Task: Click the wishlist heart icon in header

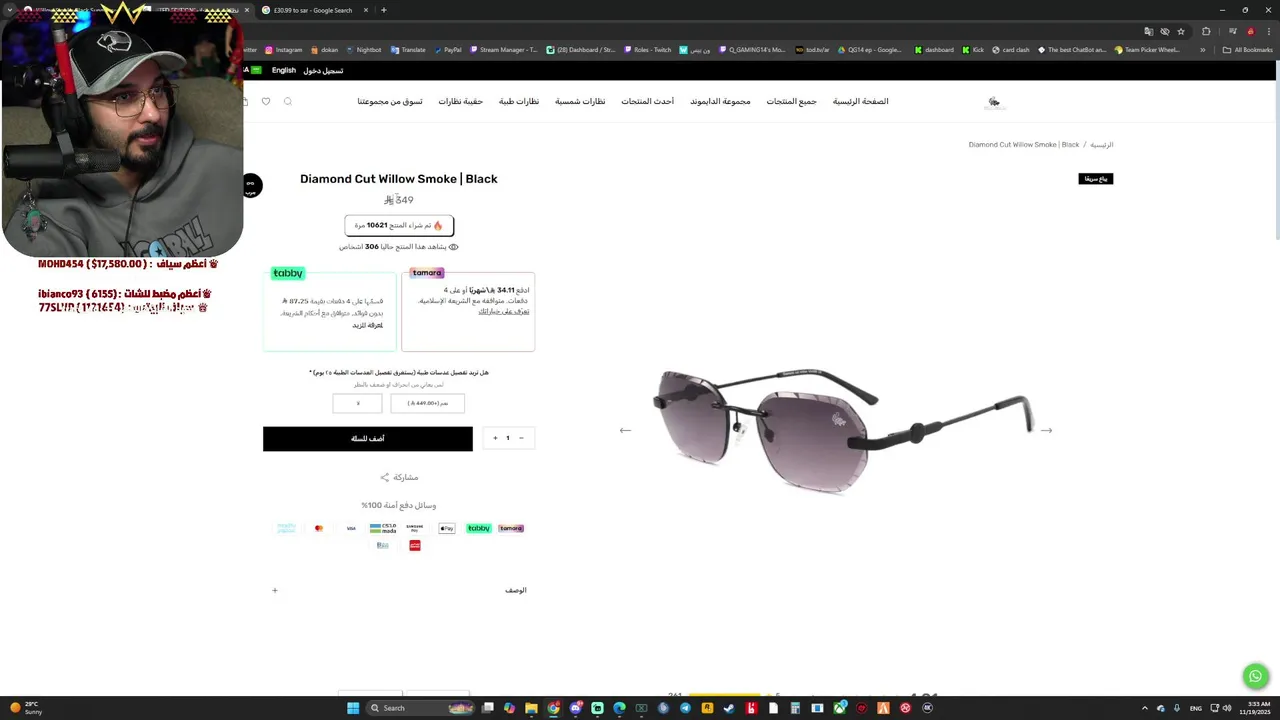Action: point(266,101)
